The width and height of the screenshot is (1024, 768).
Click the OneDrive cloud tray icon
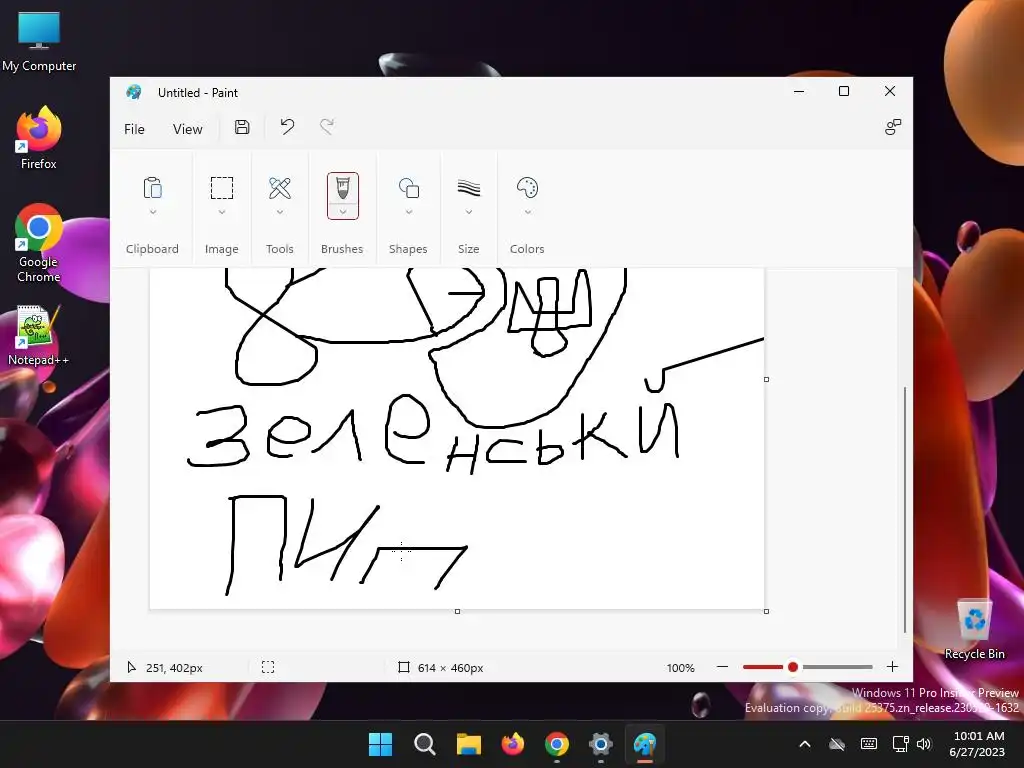[x=837, y=744]
